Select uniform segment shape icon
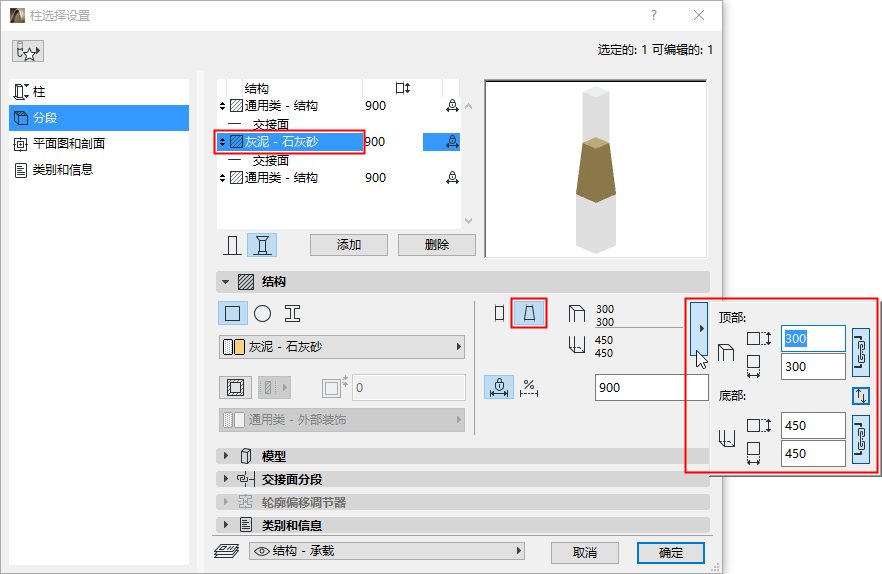Image resolution: width=882 pixels, height=574 pixels. tap(499, 313)
